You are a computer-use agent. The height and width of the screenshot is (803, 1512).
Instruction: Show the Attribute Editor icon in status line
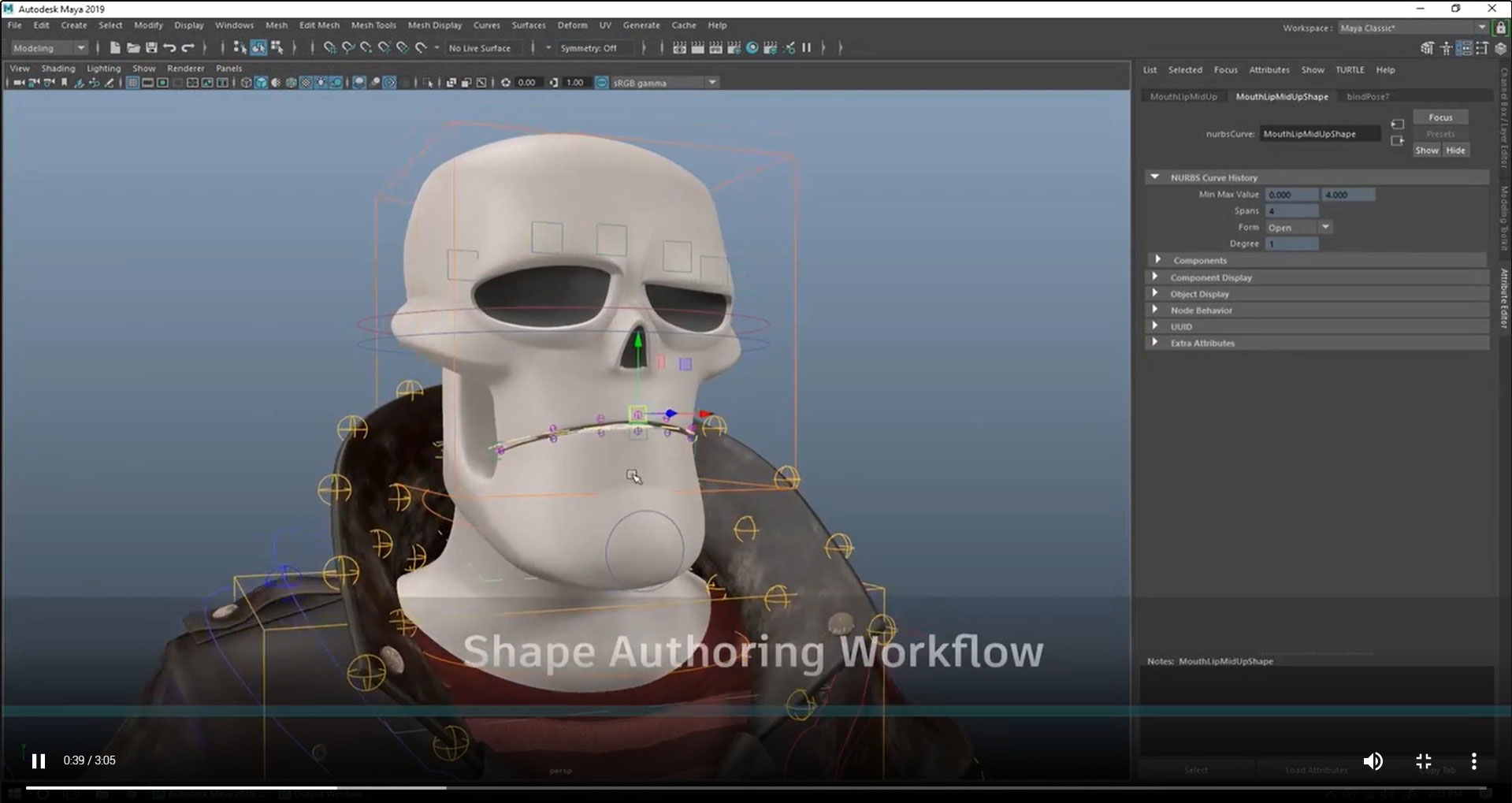(1464, 48)
